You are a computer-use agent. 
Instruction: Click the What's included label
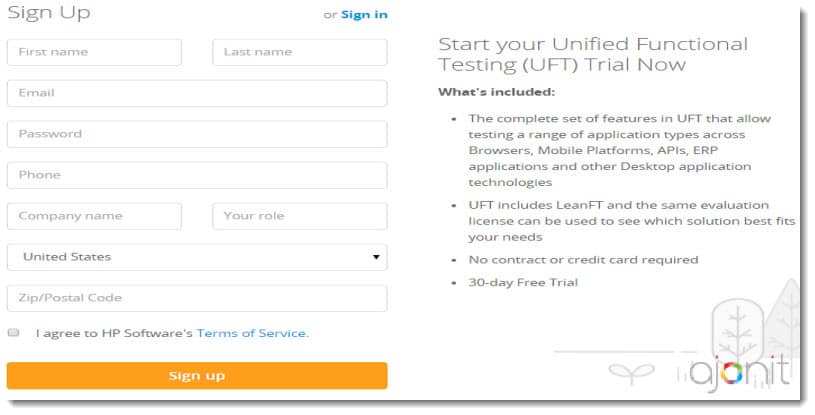(x=496, y=92)
